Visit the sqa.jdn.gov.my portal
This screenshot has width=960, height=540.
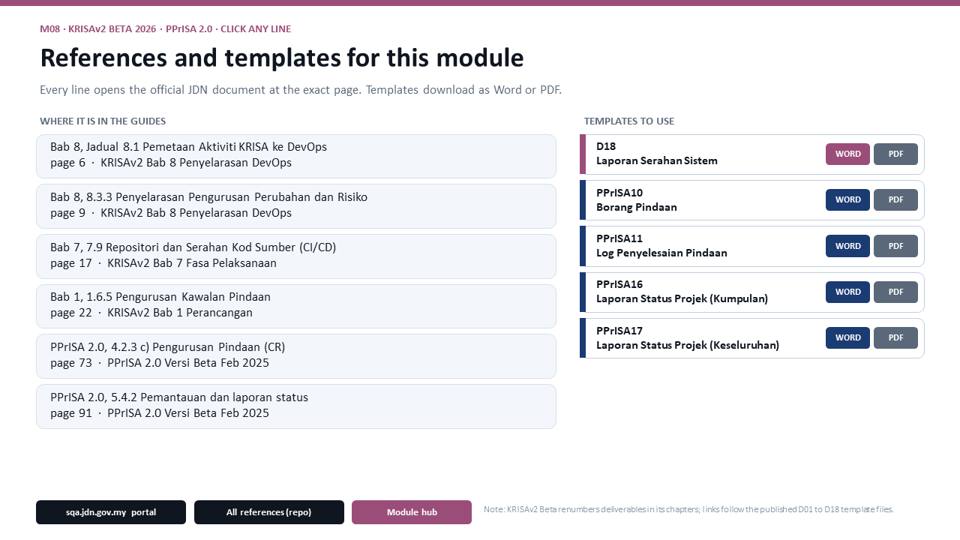pyautogui.click(x=111, y=512)
